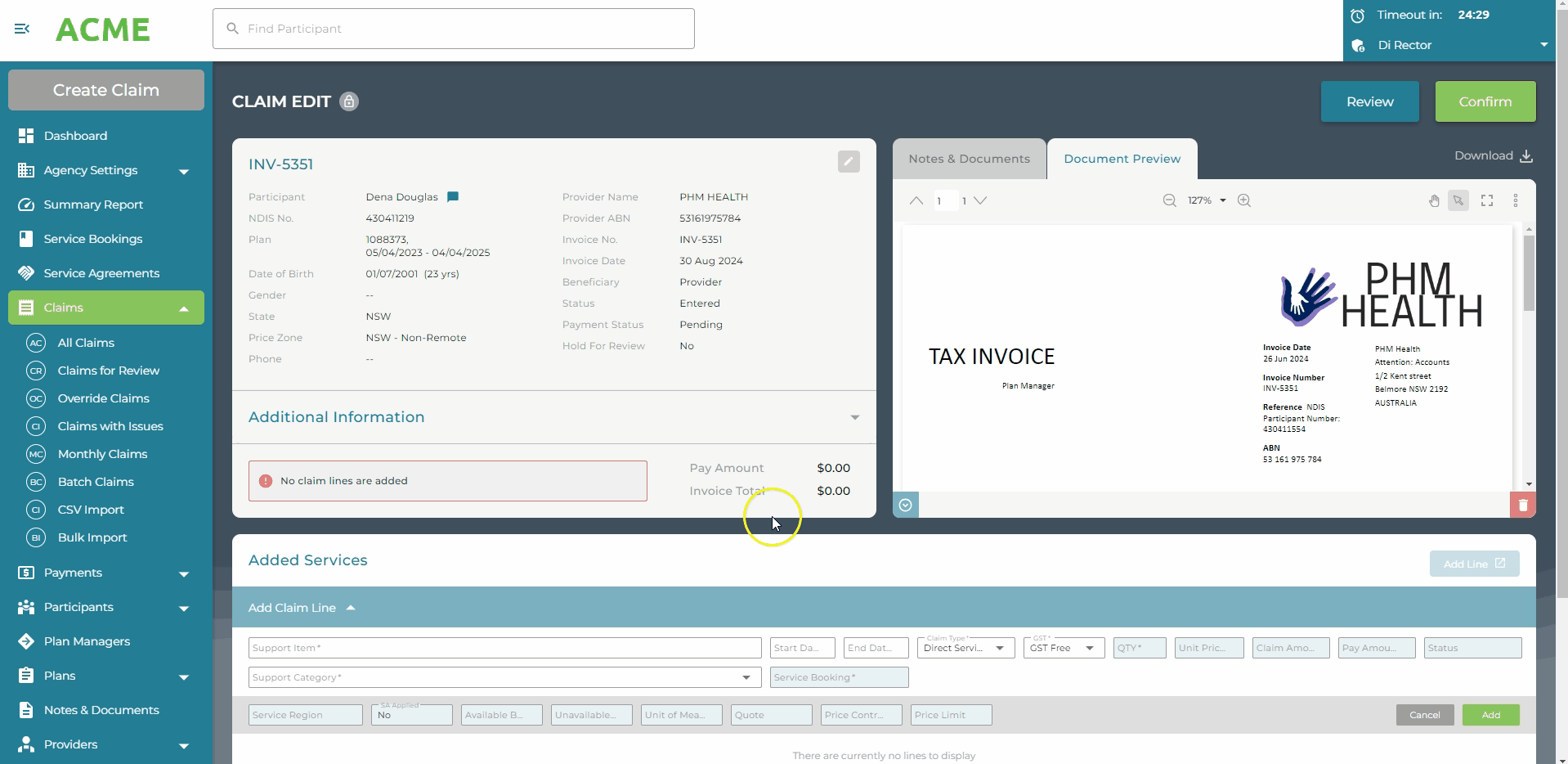
Task: Click the lock icon beside Claim Edit
Action: pyautogui.click(x=349, y=101)
